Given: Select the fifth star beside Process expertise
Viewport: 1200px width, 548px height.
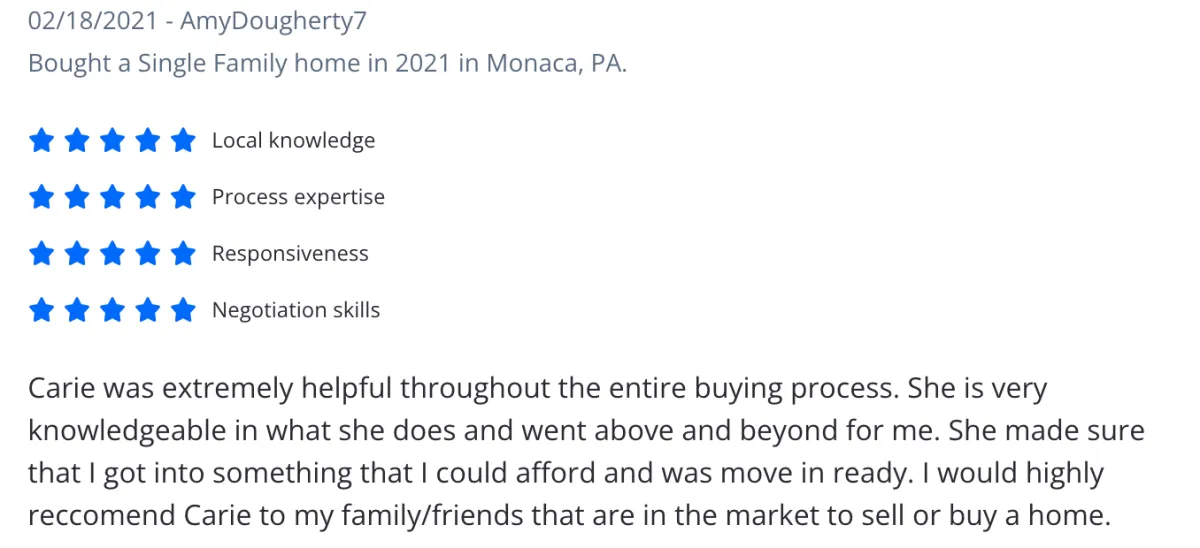Looking at the screenshot, I should pyautogui.click(x=183, y=197).
